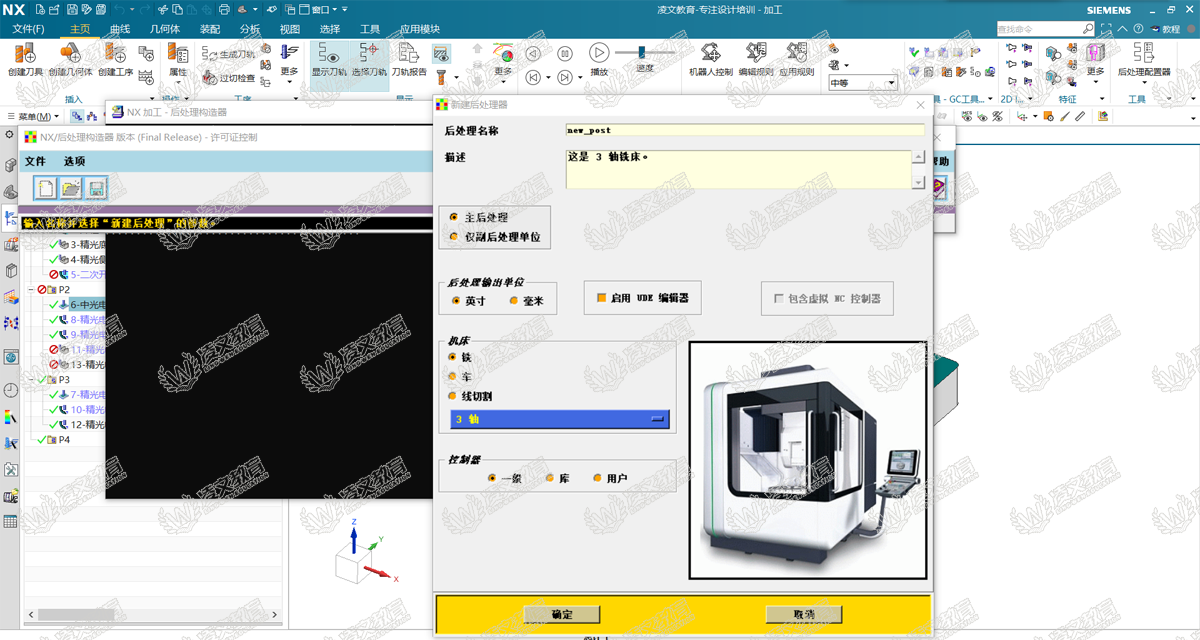The image size is (1200, 640).
Task: Click the 创建几何体 (Create Geometry) icon
Action: click(x=70, y=54)
